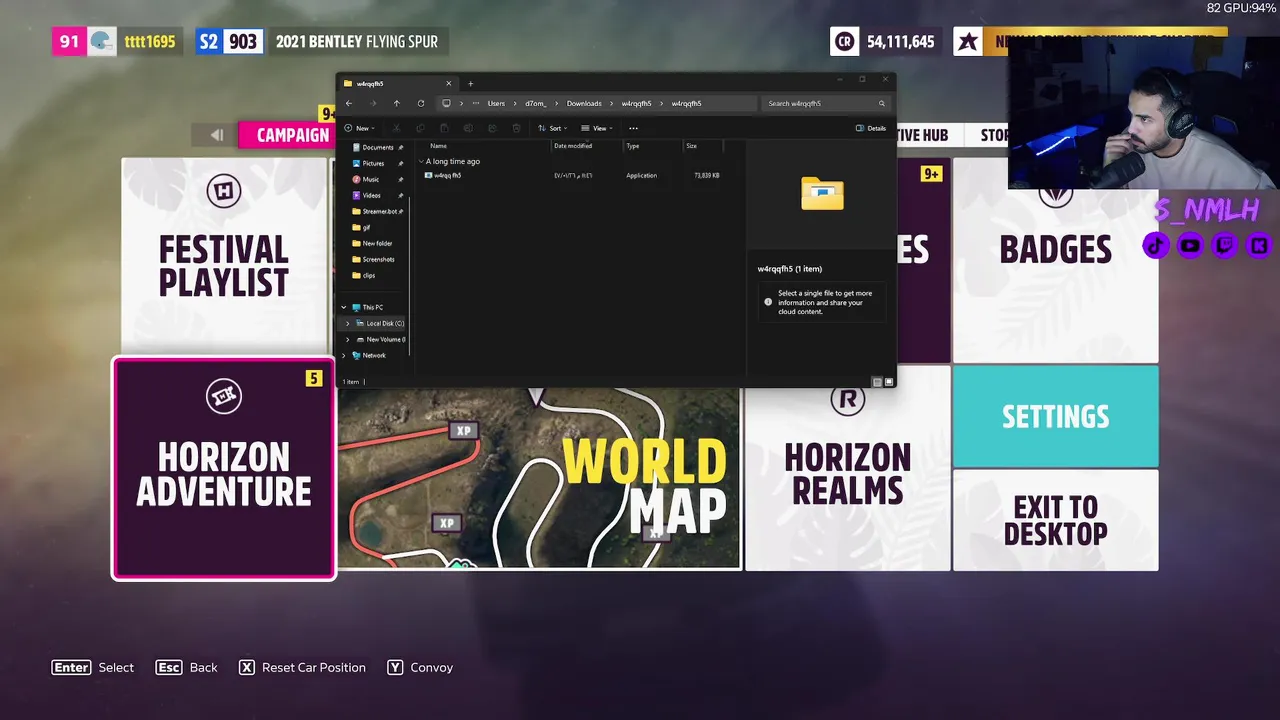
Task: Click Reset Car Position prompt
Action: (302, 667)
